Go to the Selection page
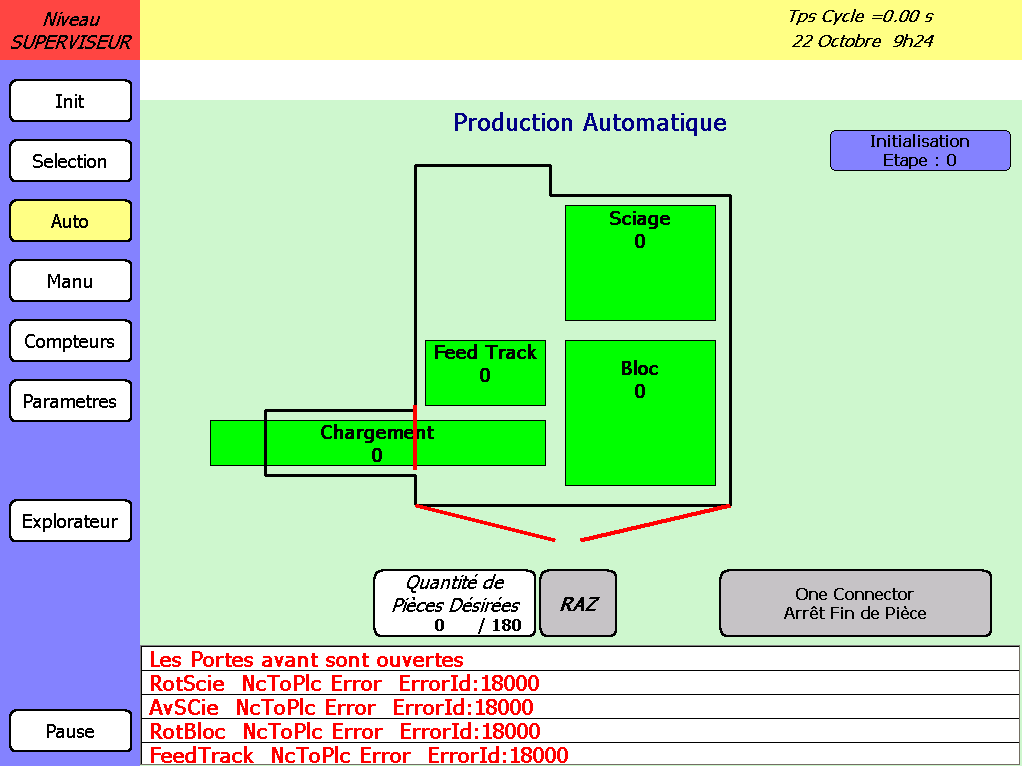 point(70,161)
